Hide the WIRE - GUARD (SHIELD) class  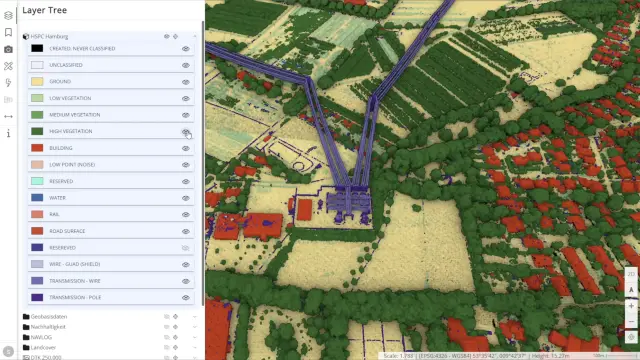(186, 264)
